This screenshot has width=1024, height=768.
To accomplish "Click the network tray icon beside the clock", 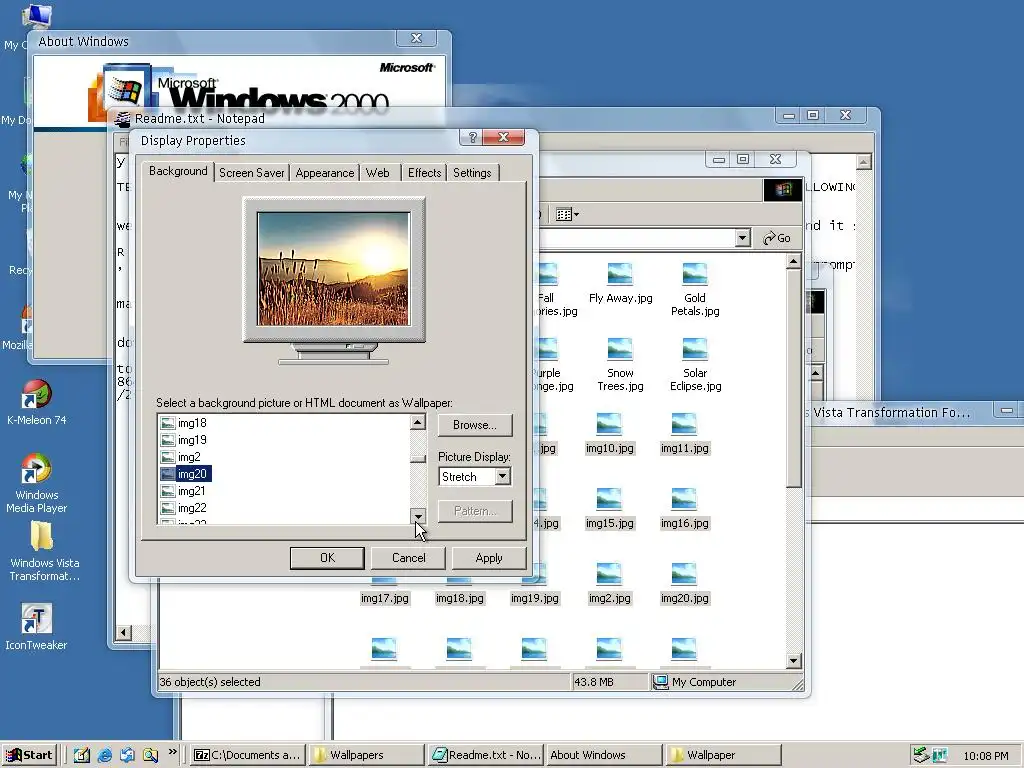I will click(x=939, y=755).
